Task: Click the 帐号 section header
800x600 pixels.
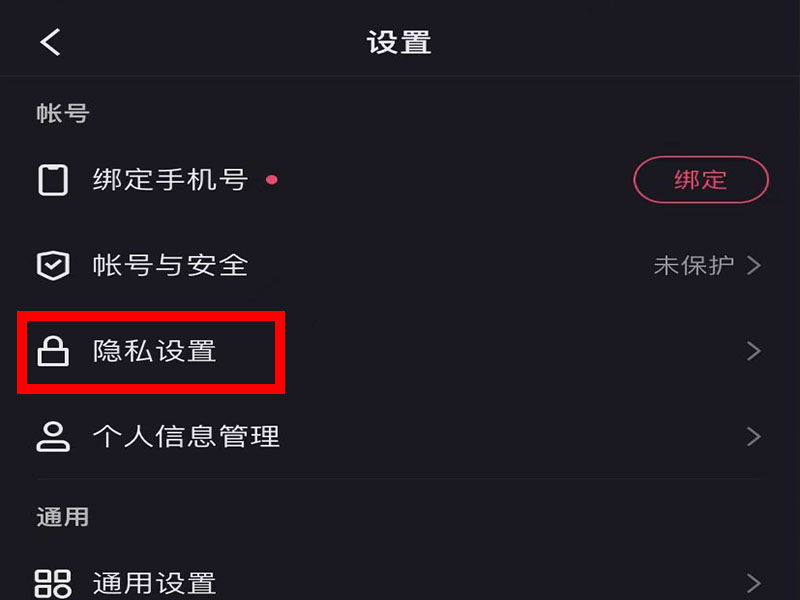Action: coord(63,113)
